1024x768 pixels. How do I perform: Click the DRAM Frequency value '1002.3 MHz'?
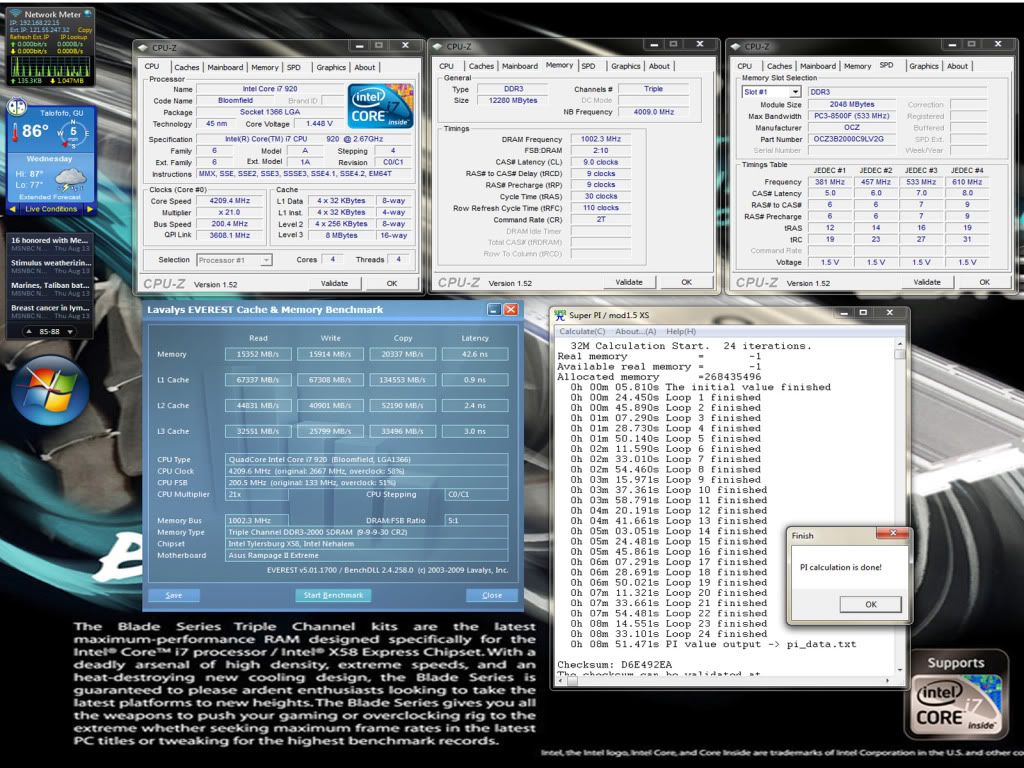[601, 139]
